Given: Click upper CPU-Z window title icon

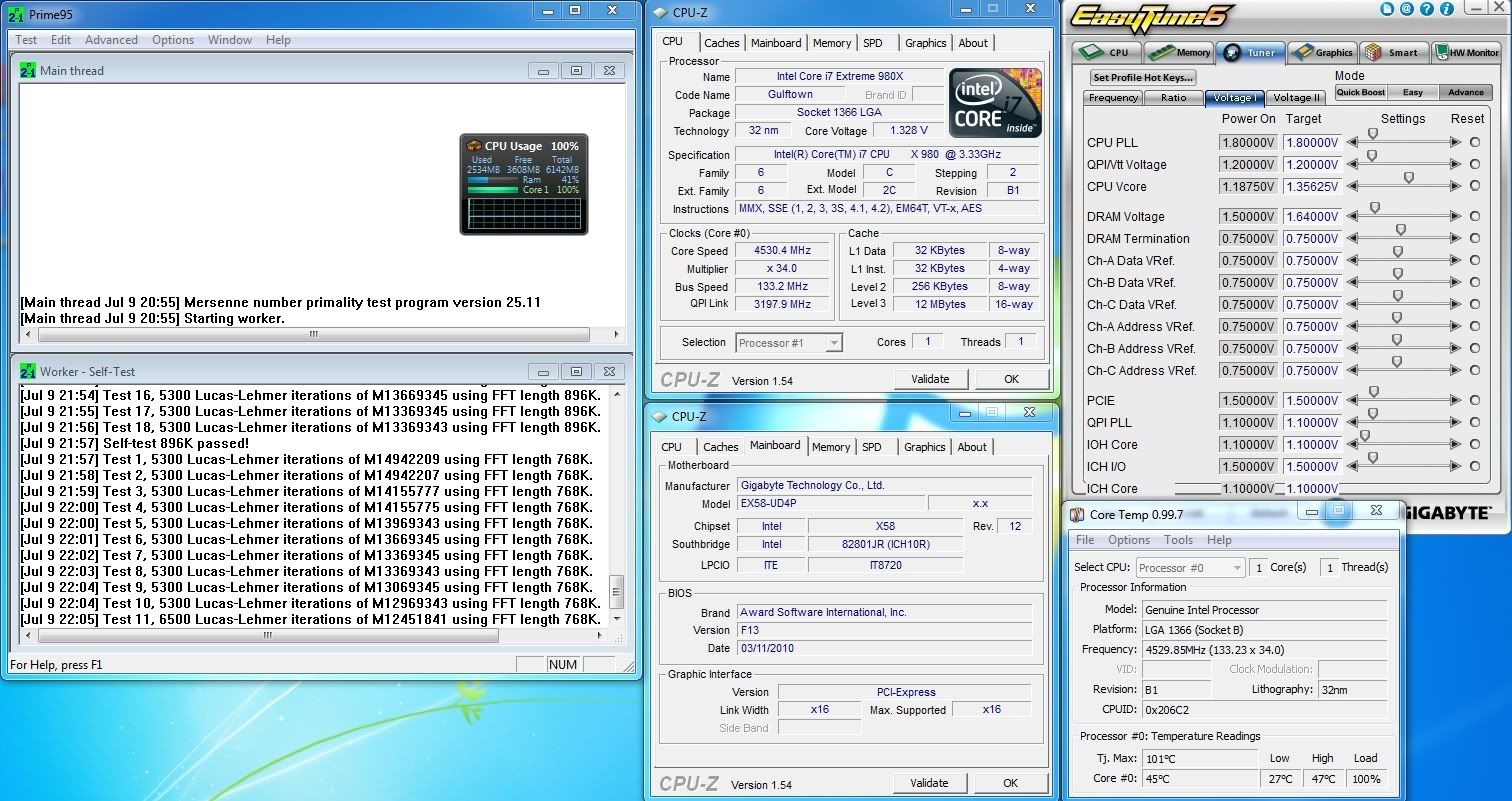Looking at the screenshot, I should click(660, 12).
